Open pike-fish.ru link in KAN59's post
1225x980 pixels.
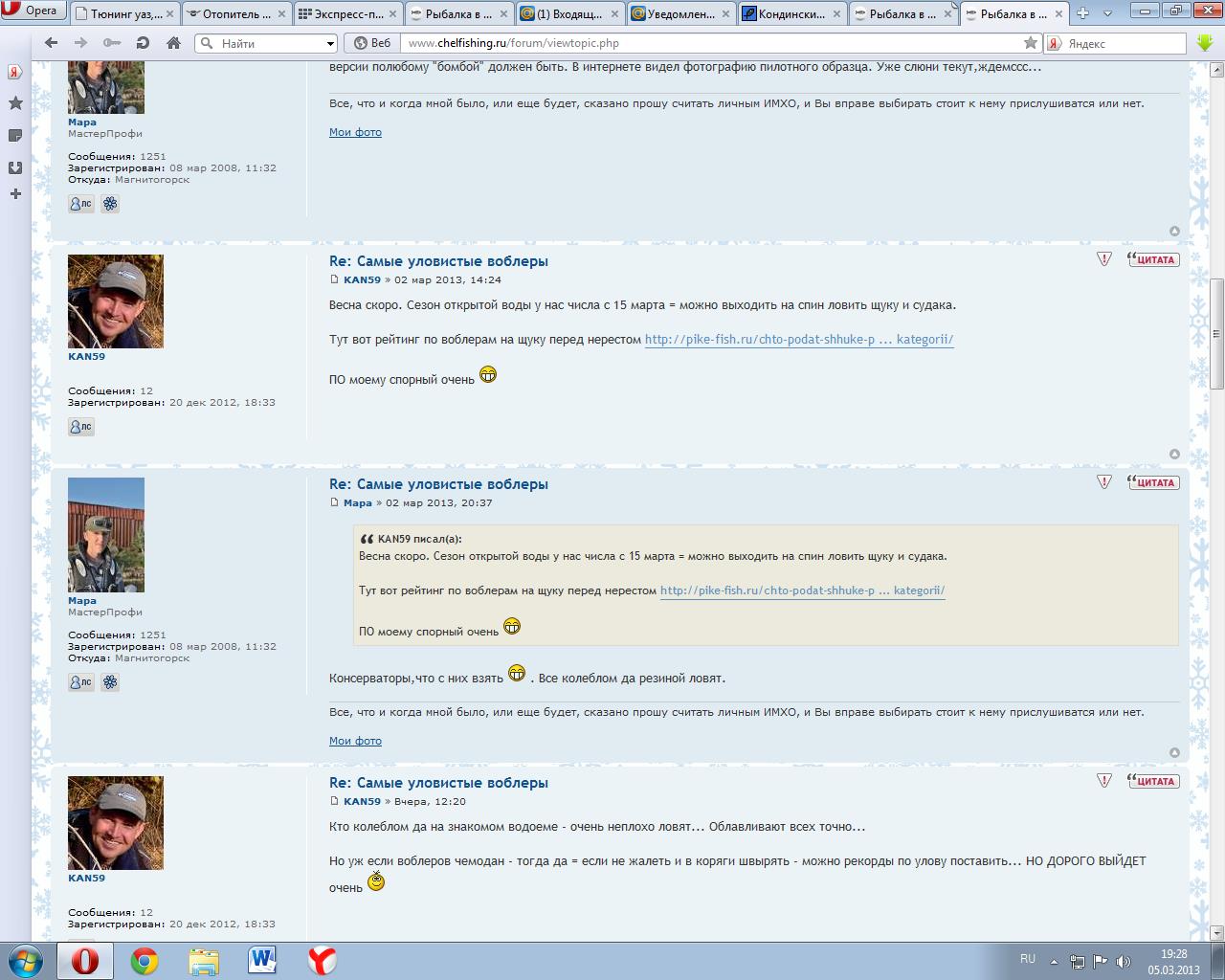(799, 340)
